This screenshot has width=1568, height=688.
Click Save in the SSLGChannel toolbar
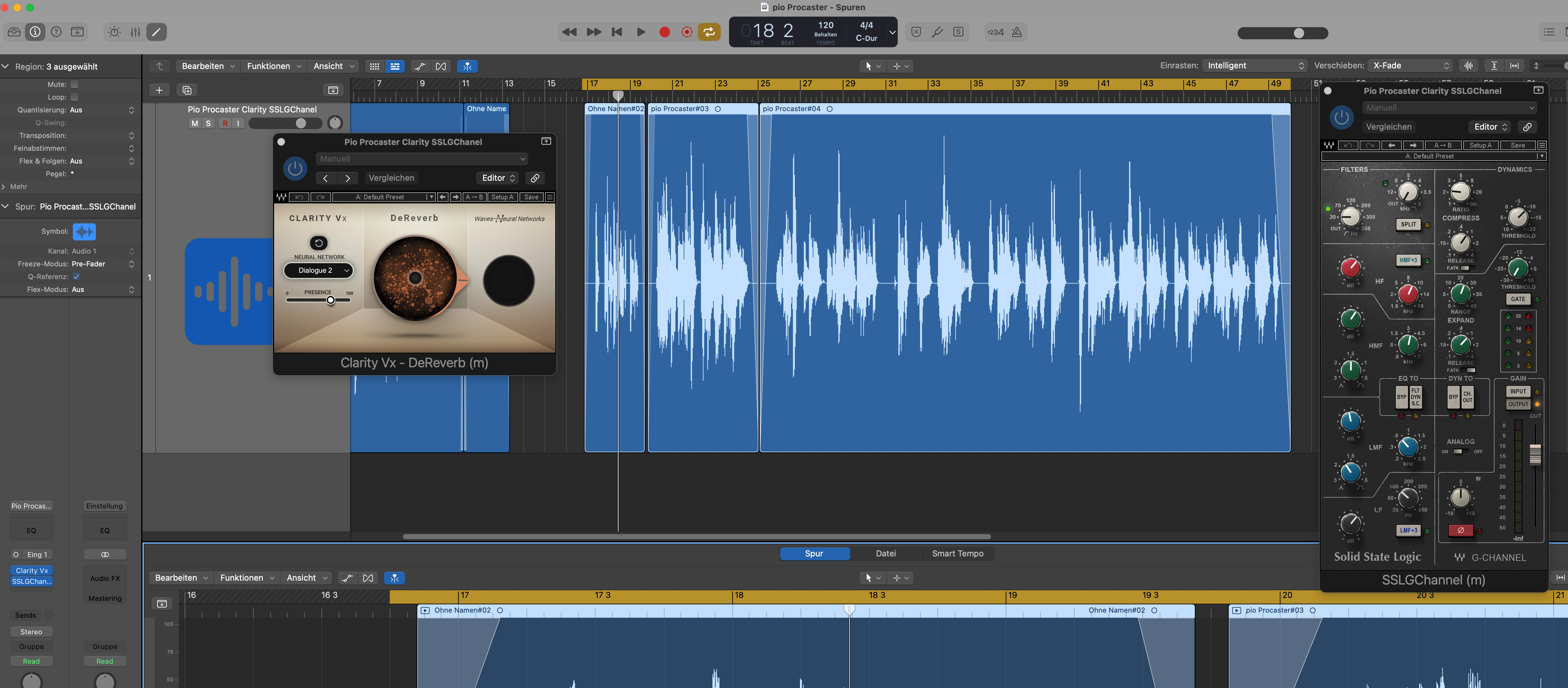(x=1518, y=145)
